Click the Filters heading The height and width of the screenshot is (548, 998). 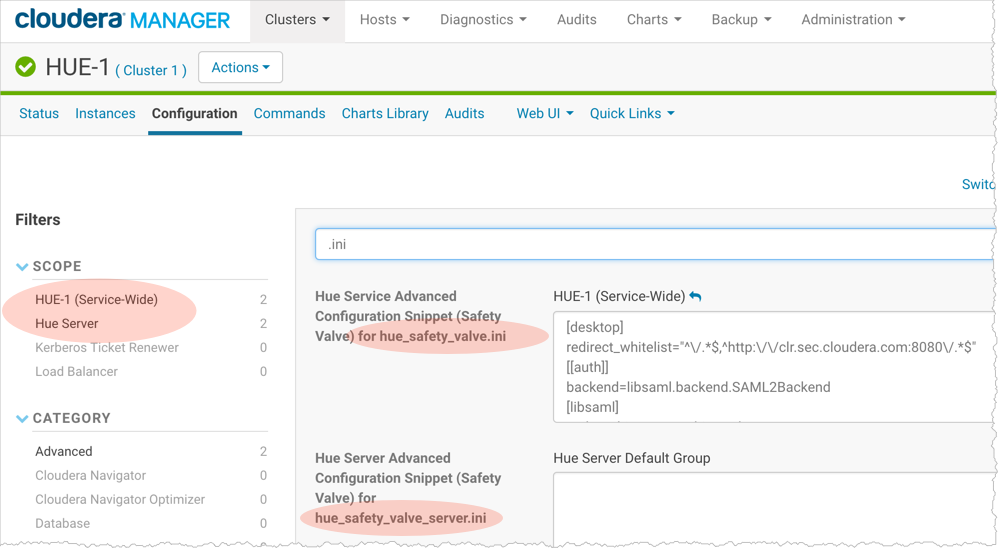click(x=38, y=220)
